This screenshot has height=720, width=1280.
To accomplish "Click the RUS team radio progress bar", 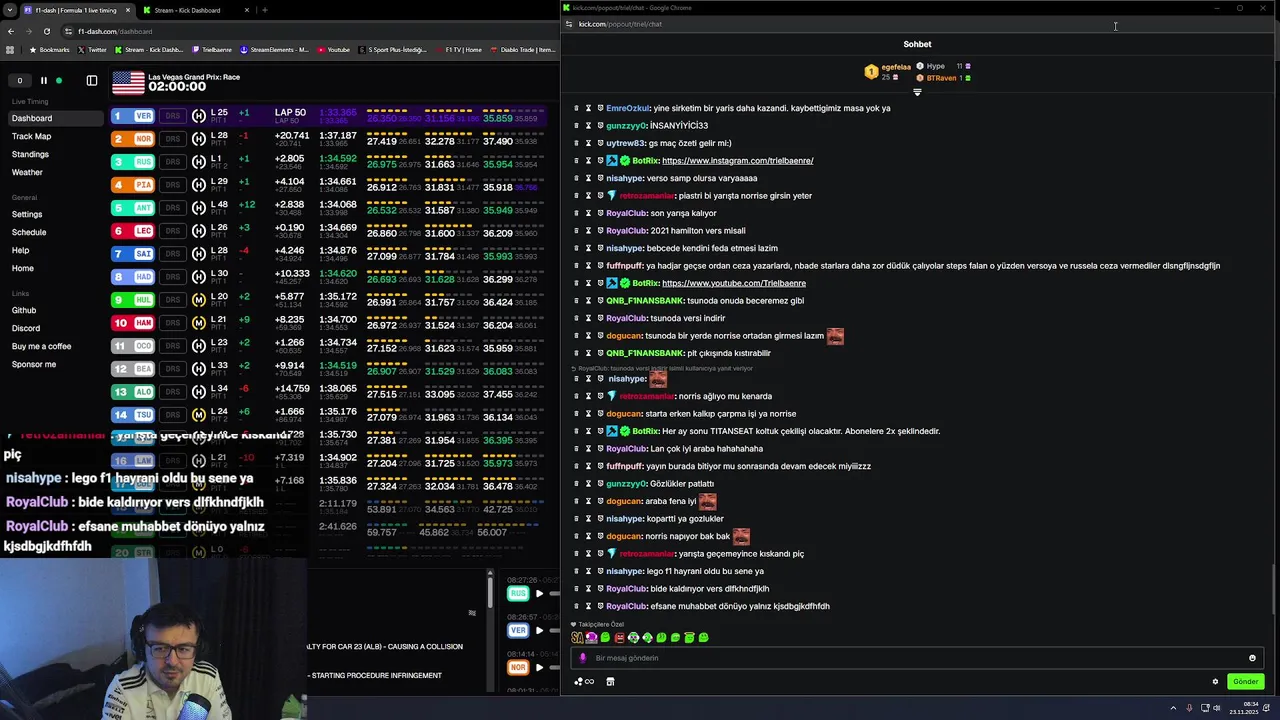I will [555, 594].
